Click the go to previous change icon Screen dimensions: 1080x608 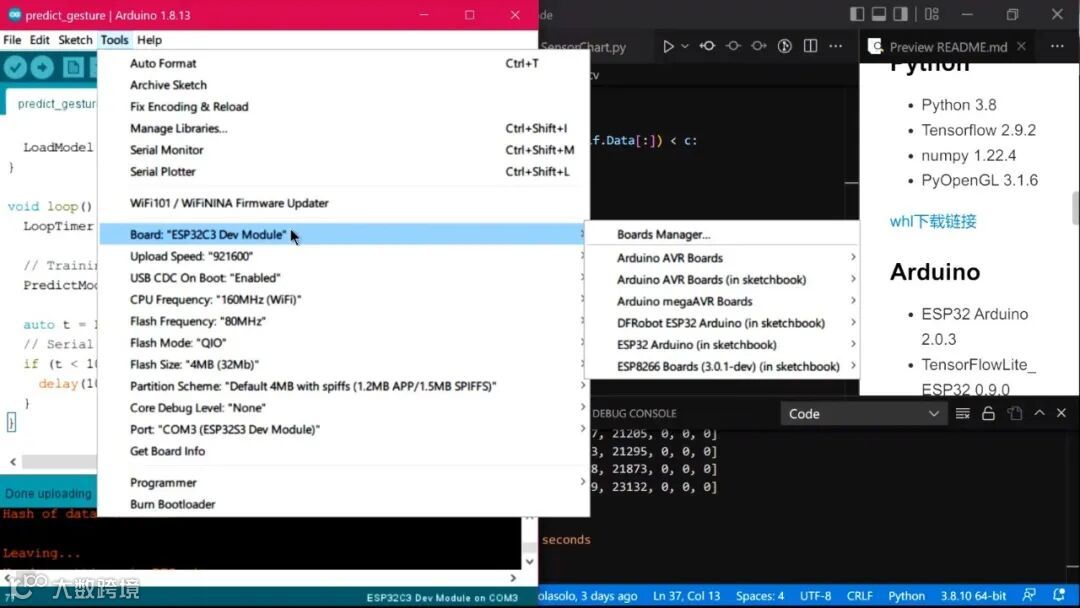707,46
